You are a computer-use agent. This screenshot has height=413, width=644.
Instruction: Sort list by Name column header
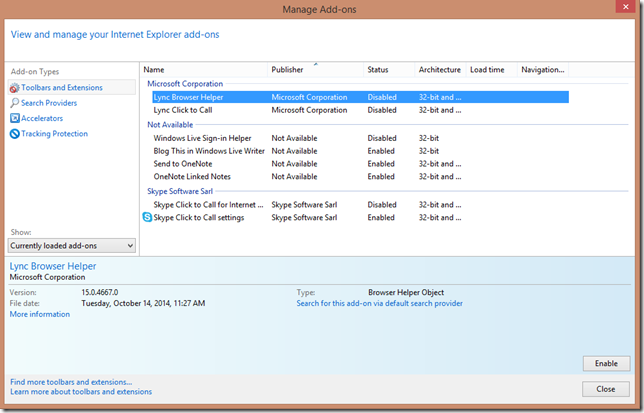tap(156, 70)
